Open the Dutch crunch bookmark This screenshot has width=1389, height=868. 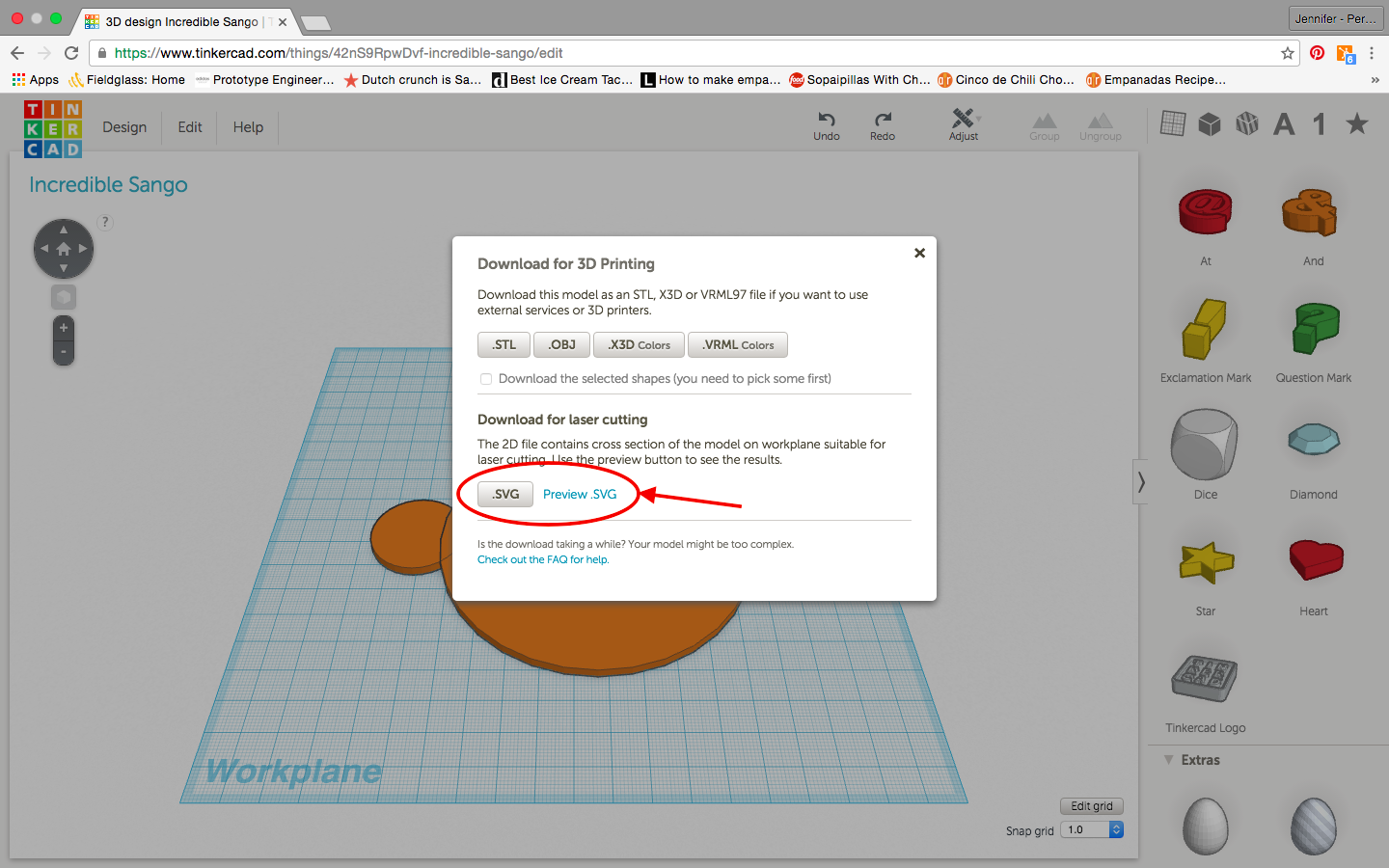(413, 80)
